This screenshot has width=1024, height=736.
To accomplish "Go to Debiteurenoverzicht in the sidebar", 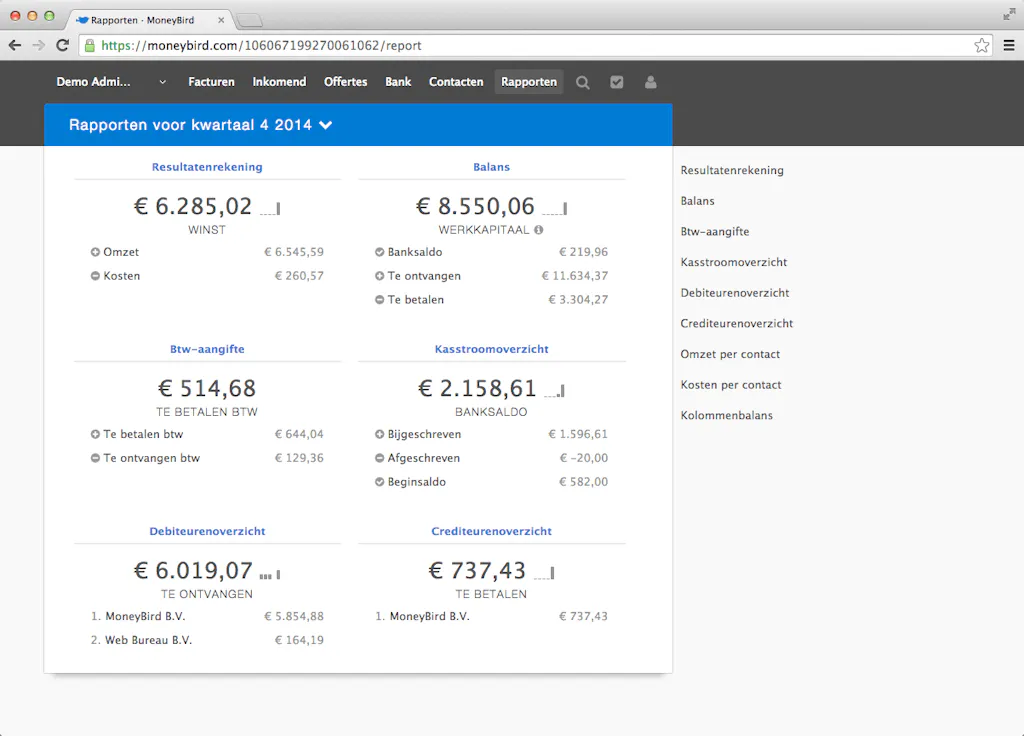I will pos(735,293).
